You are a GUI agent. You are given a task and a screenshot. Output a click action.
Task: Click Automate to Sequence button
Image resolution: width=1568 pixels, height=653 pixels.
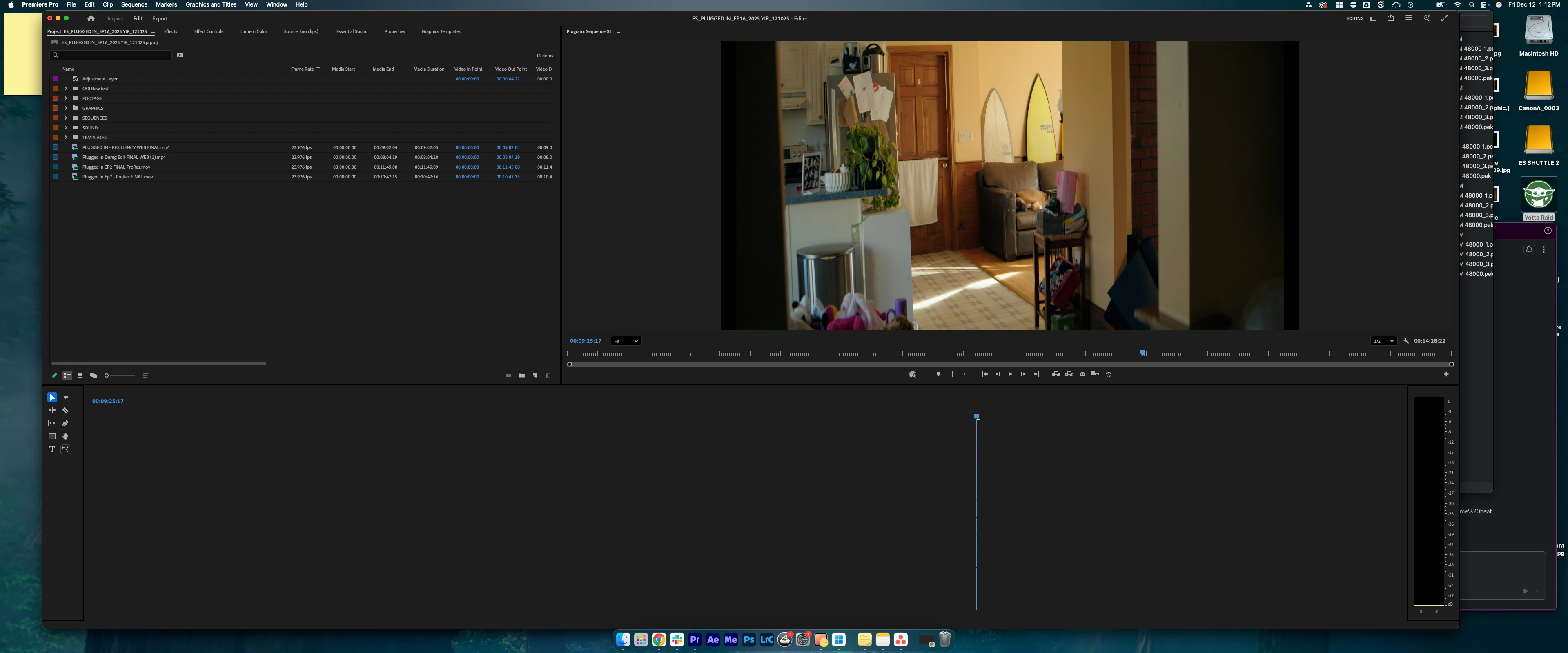pos(509,375)
